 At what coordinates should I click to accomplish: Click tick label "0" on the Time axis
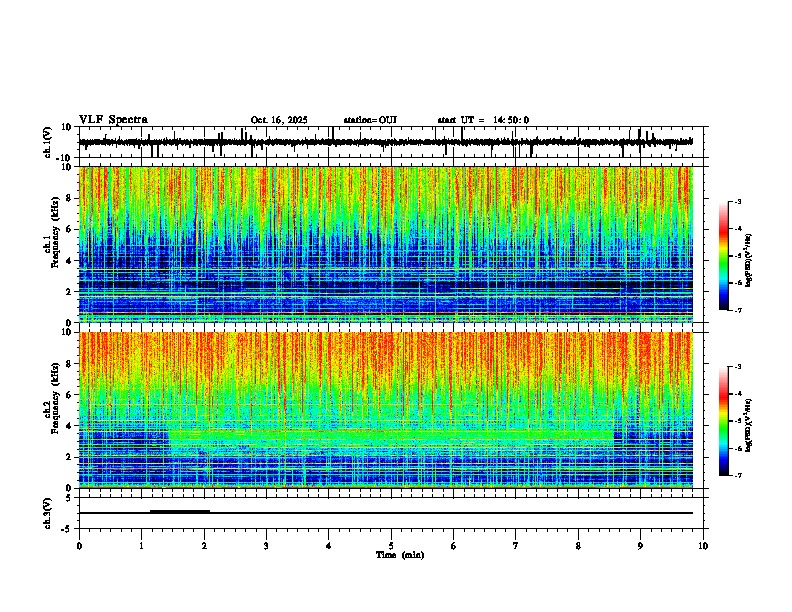(79, 546)
